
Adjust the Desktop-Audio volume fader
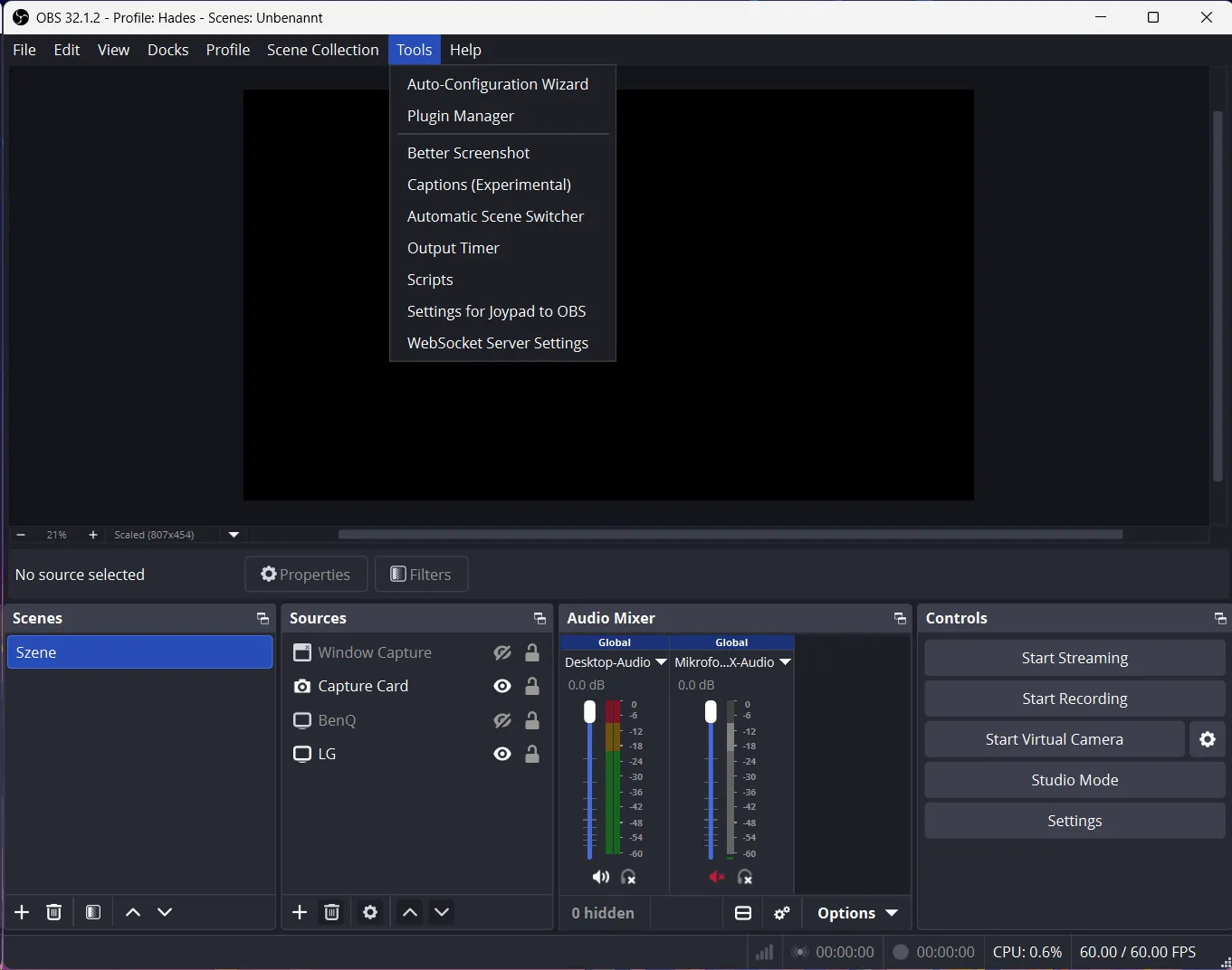[x=589, y=712]
